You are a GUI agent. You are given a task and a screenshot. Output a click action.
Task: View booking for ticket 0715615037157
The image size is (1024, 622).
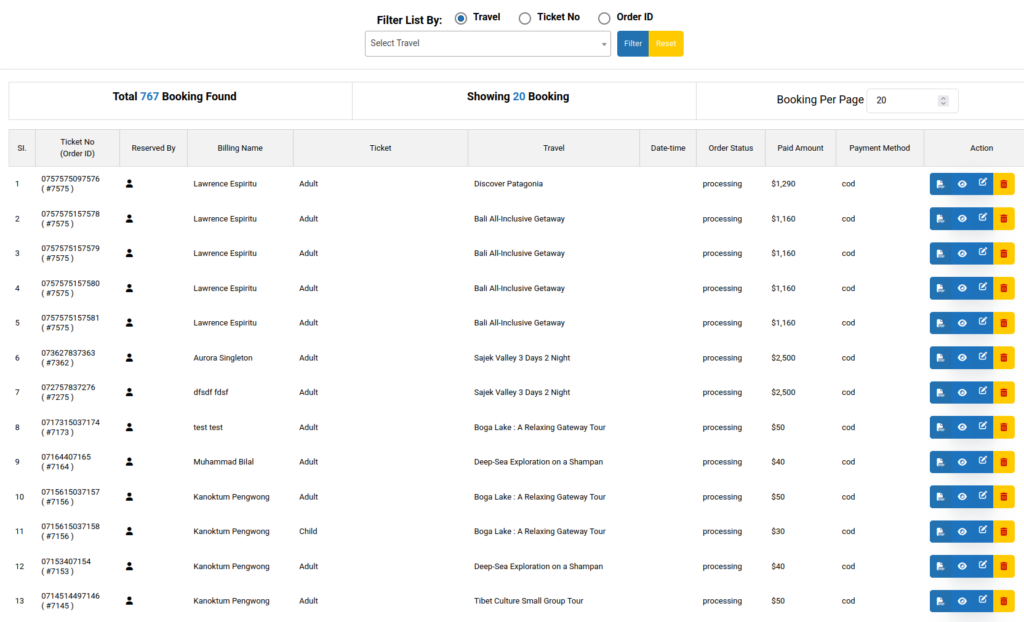coord(962,497)
